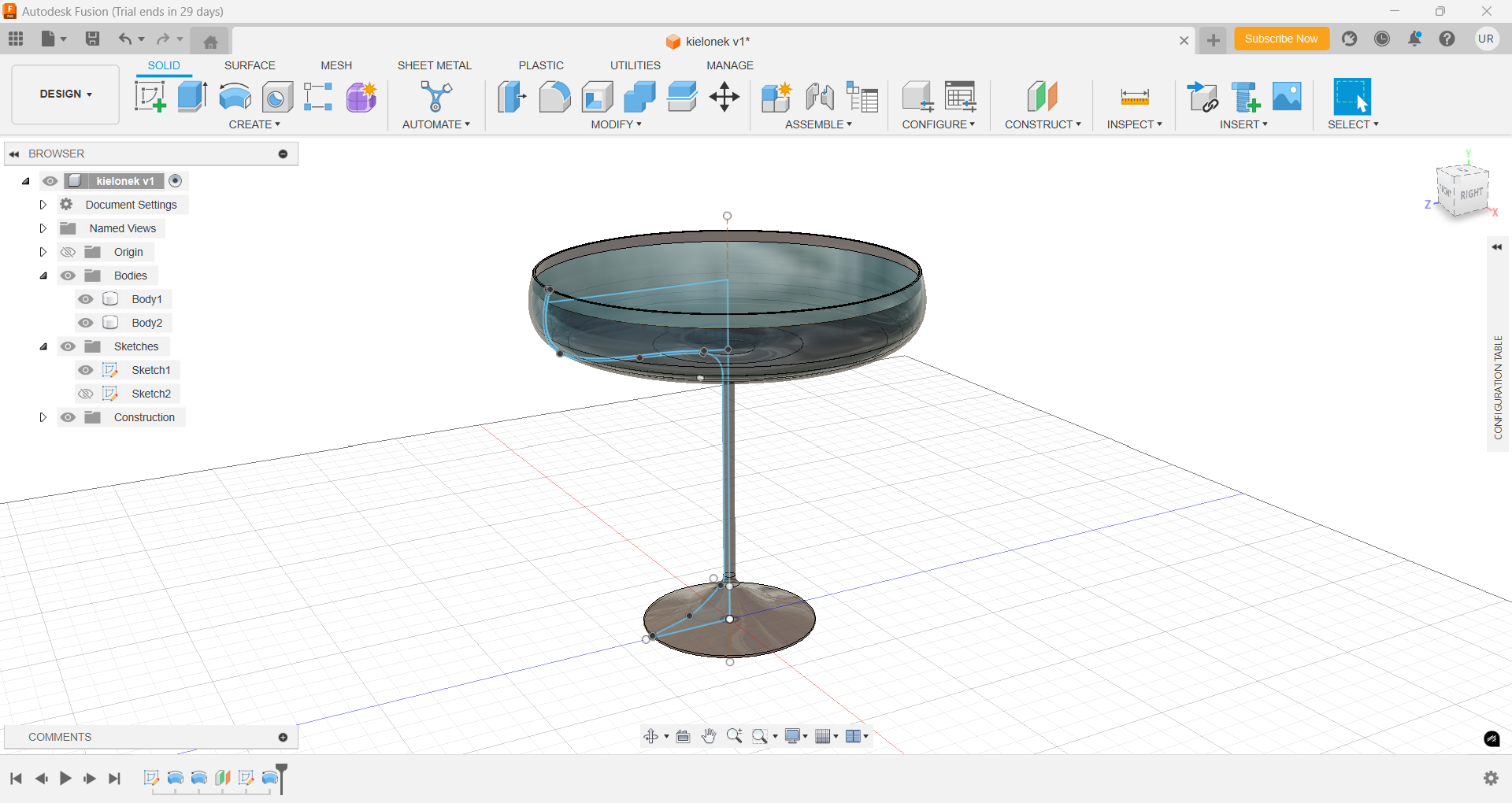Screen dimensions: 1512x803
Task: Select the Revolve tool
Action: click(235, 97)
